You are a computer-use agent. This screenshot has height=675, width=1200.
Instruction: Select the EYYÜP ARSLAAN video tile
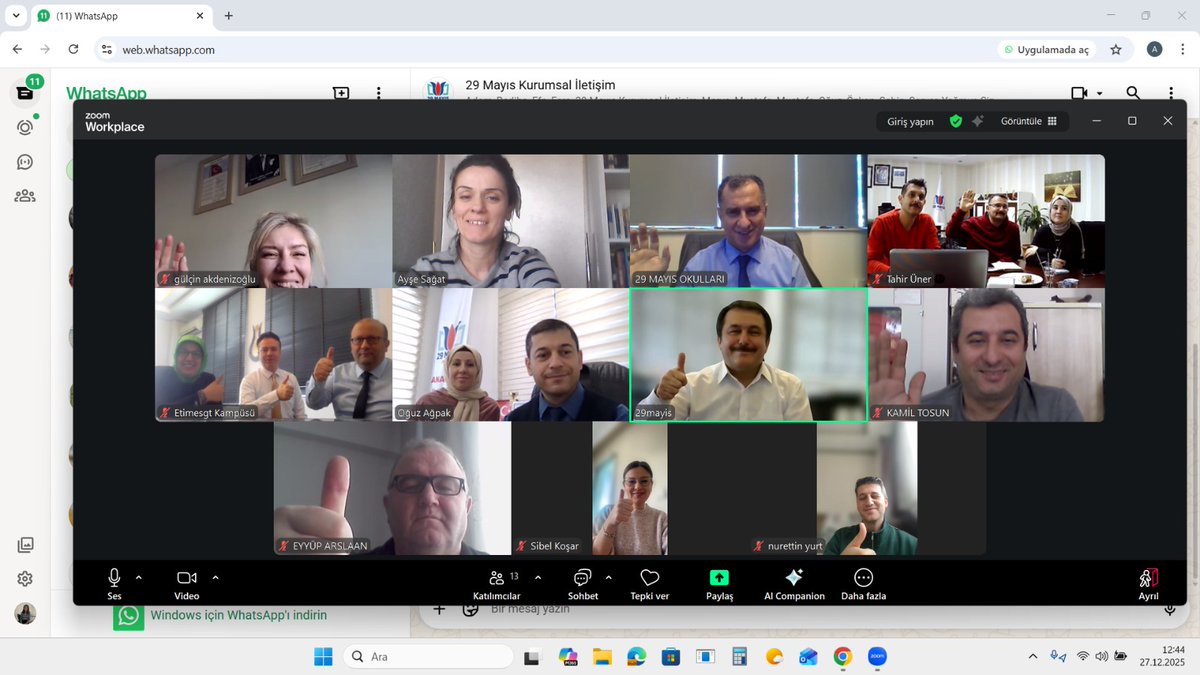point(392,488)
